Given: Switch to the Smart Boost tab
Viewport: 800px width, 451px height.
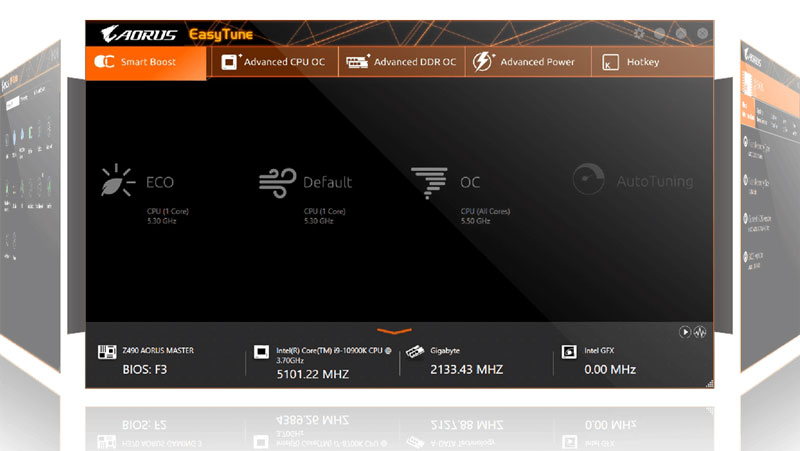Looking at the screenshot, I should (146, 62).
